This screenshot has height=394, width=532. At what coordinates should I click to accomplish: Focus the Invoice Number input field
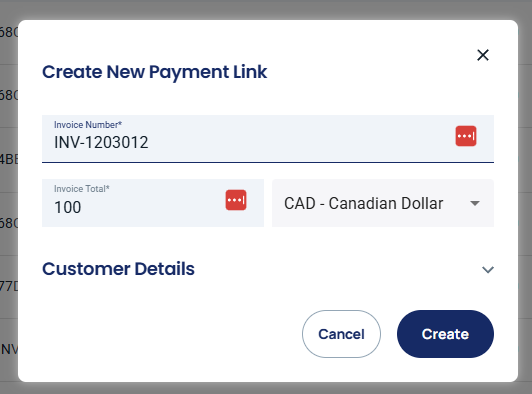click(268, 139)
